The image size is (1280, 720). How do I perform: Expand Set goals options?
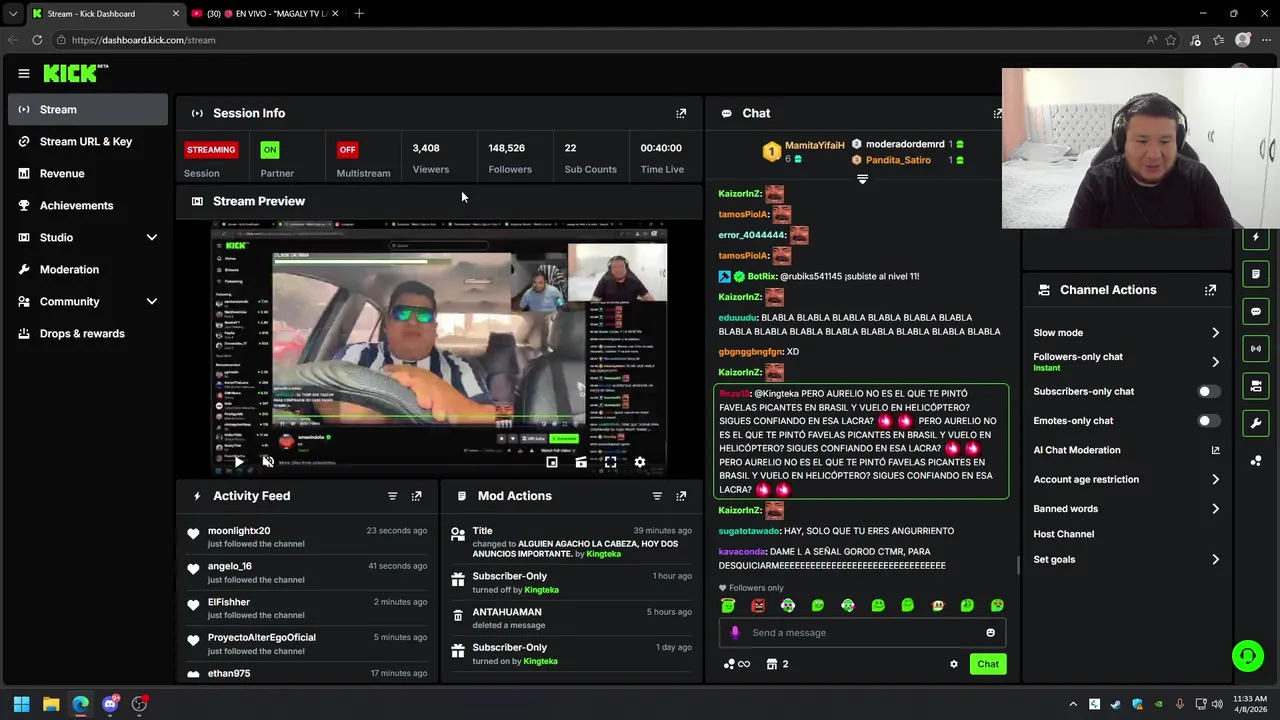click(1215, 560)
